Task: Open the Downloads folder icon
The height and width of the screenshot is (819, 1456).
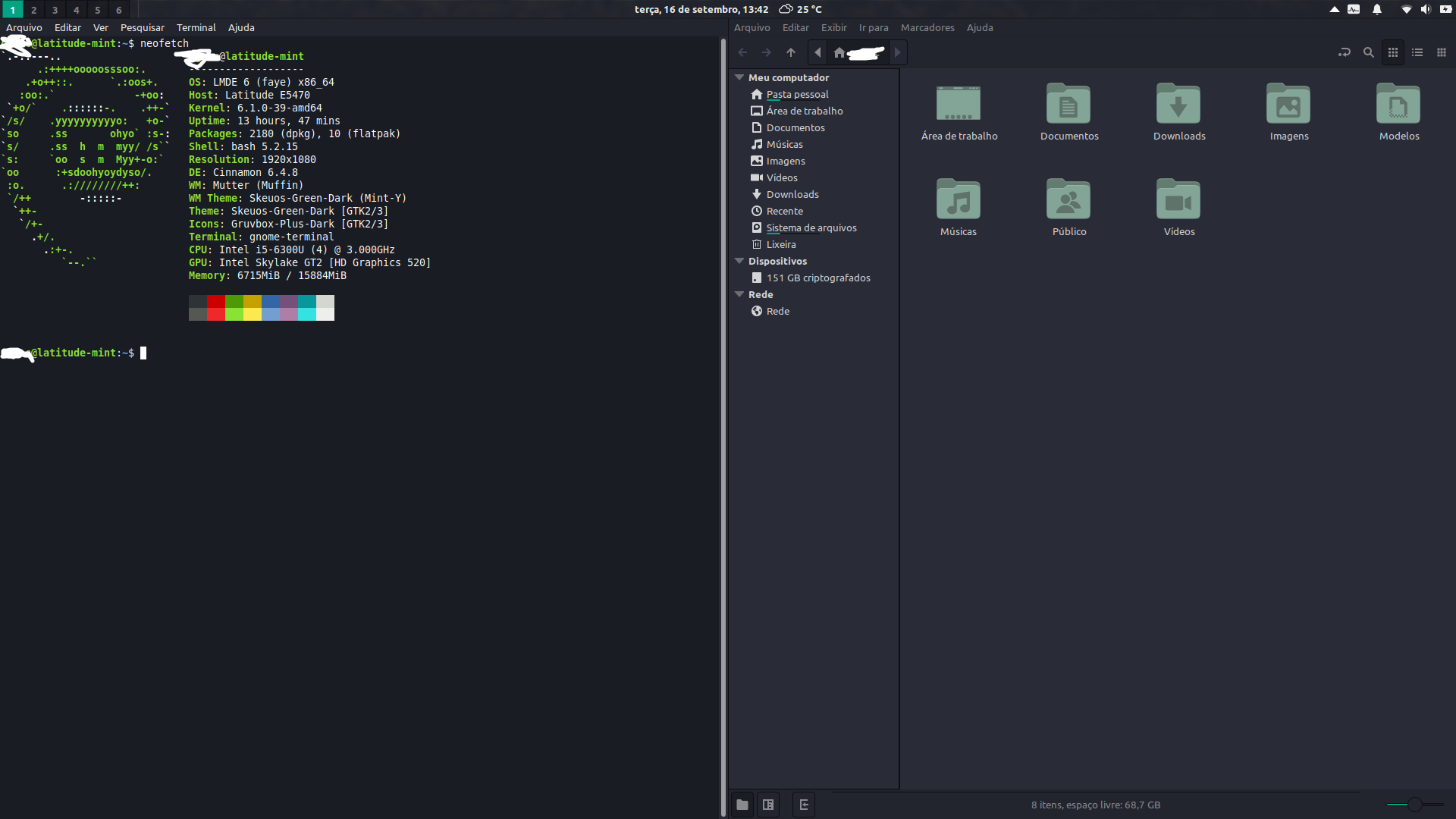Action: pyautogui.click(x=1178, y=105)
